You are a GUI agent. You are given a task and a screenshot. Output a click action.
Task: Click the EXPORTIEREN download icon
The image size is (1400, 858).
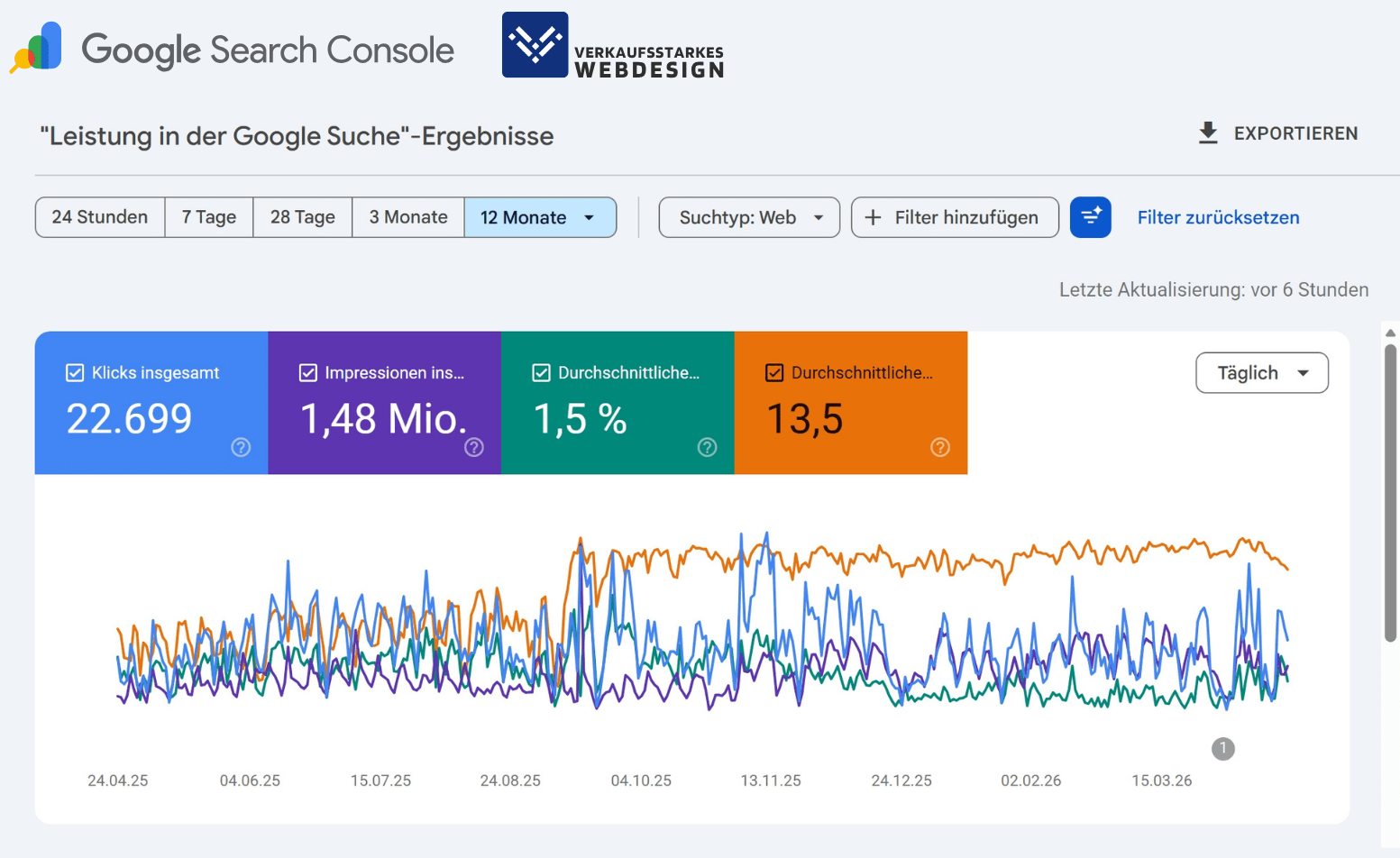(1207, 132)
